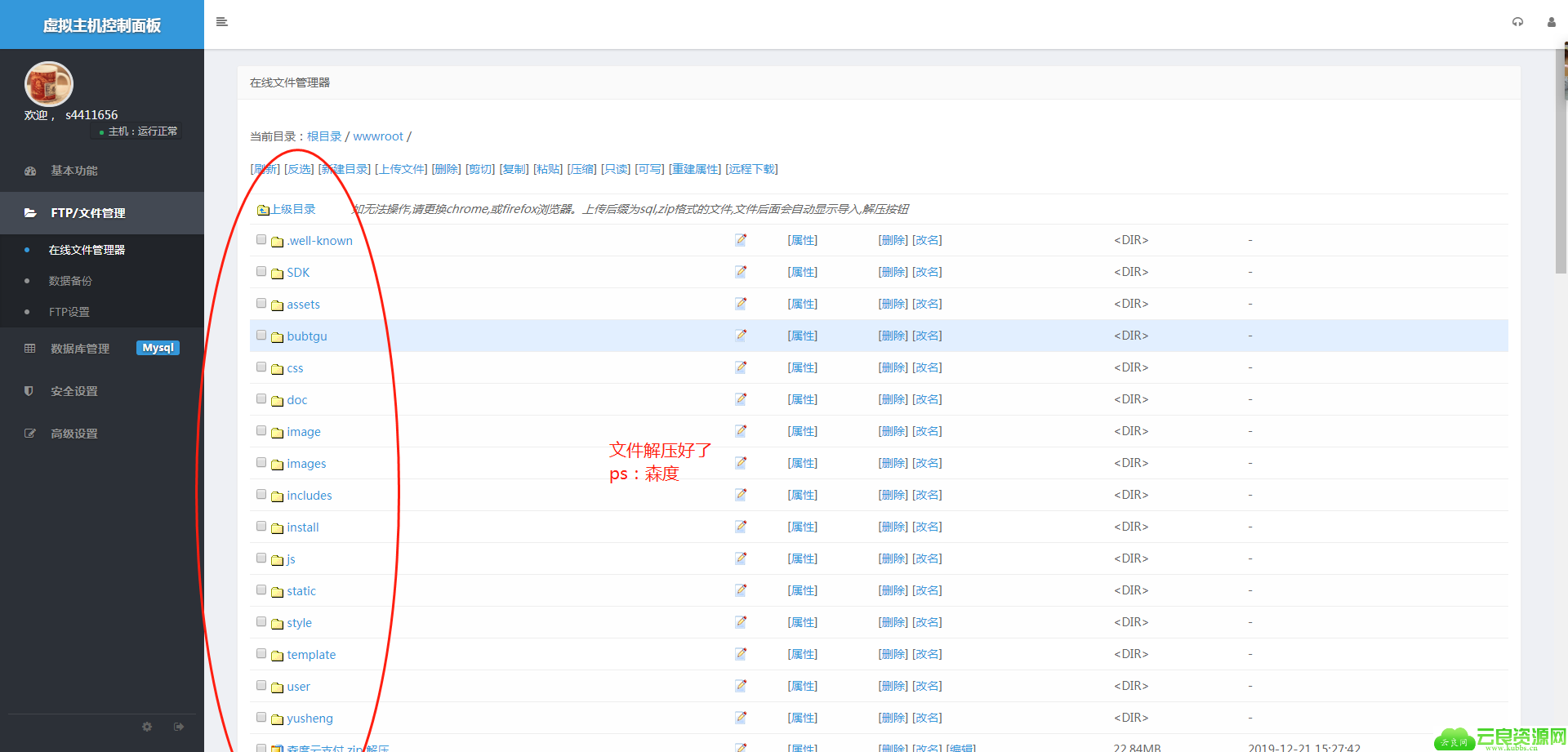Viewport: 1568px width, 752px height.
Task: Expand the 高级设置 sidebar section
Action: 102,434
